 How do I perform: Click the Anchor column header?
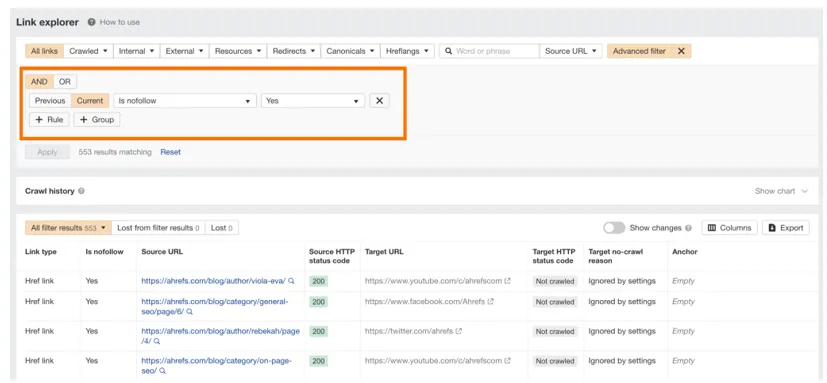click(685, 252)
